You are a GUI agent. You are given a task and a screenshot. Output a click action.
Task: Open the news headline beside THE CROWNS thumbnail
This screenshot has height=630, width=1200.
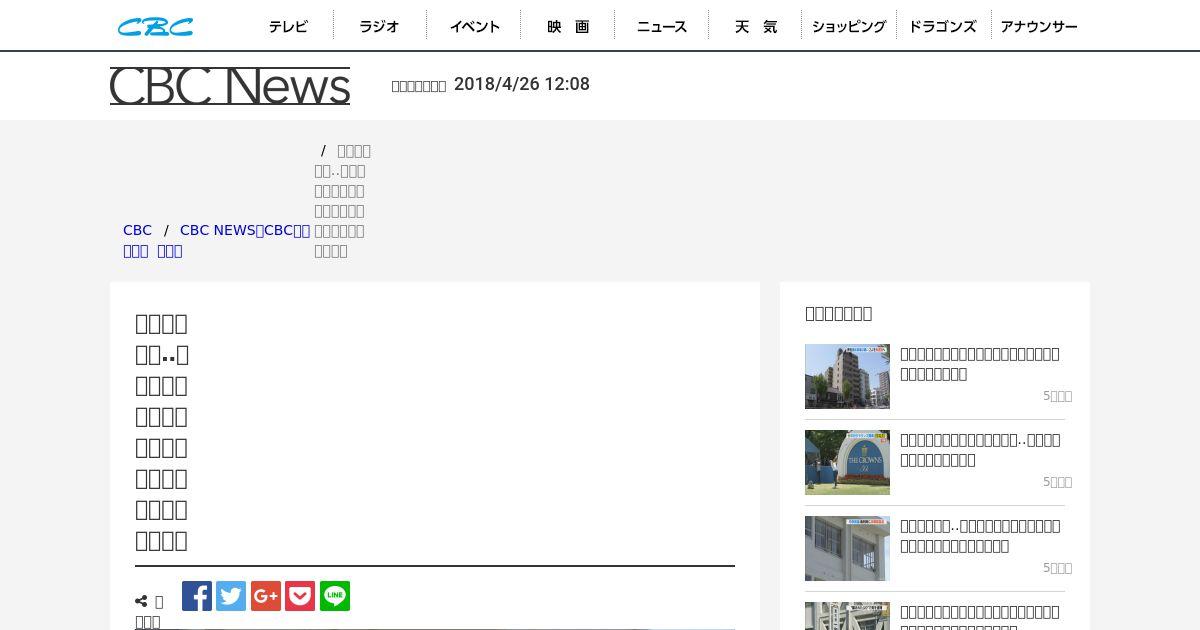(x=980, y=450)
